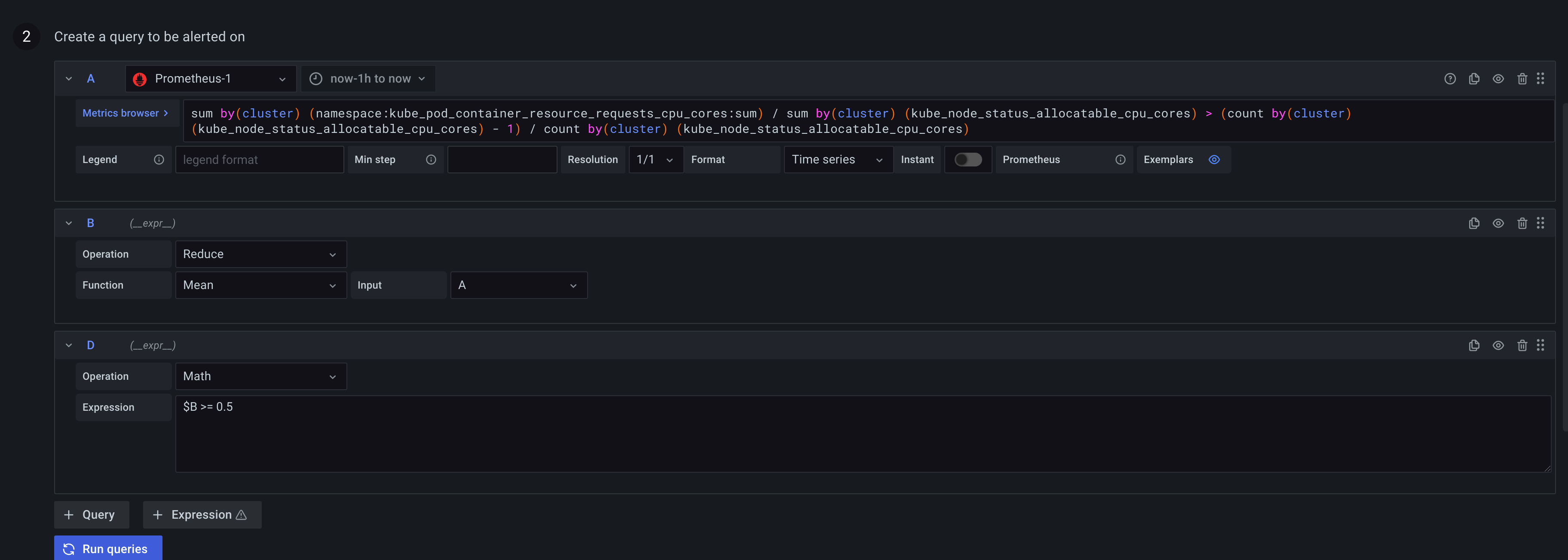
Task: Add a new Expression
Action: [202, 515]
